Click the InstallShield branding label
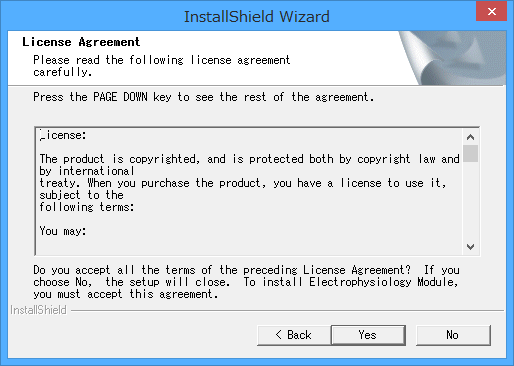This screenshot has width=514, height=366. pyautogui.click(x=38, y=310)
